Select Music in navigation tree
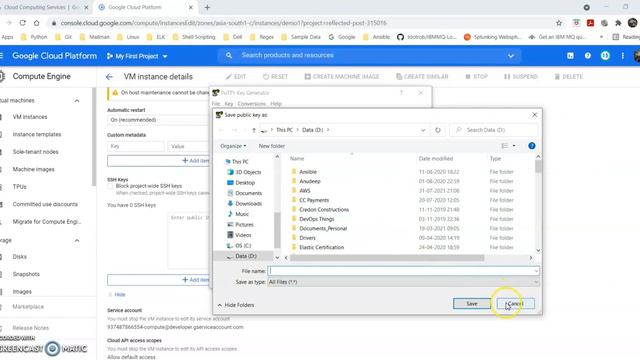Image resolution: width=640 pixels, height=360 pixels. 238,214
